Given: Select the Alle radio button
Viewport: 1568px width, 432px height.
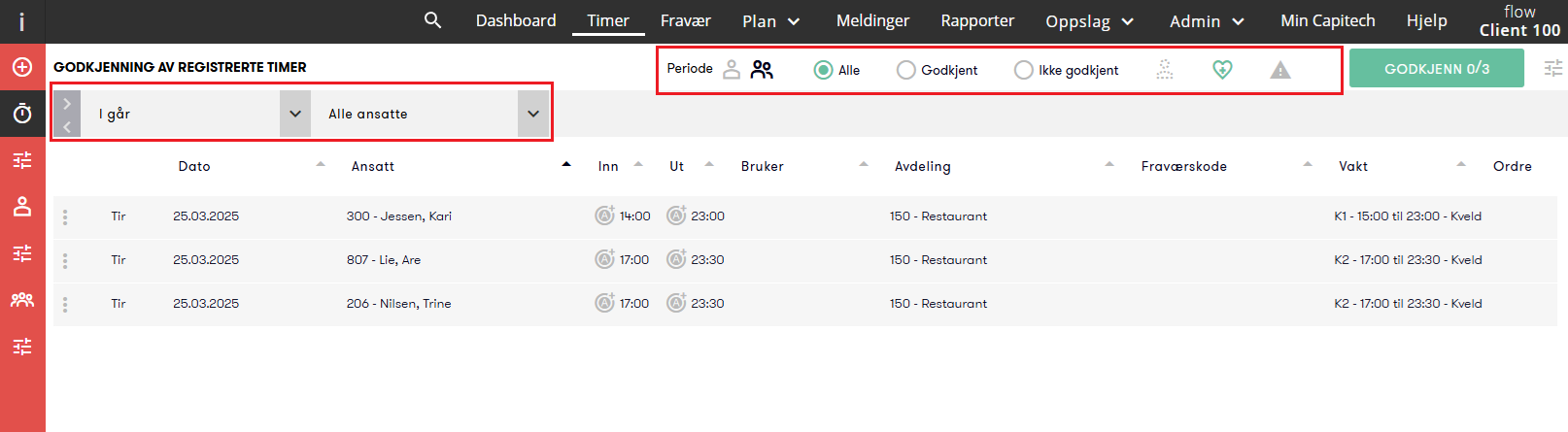Looking at the screenshot, I should (x=824, y=70).
